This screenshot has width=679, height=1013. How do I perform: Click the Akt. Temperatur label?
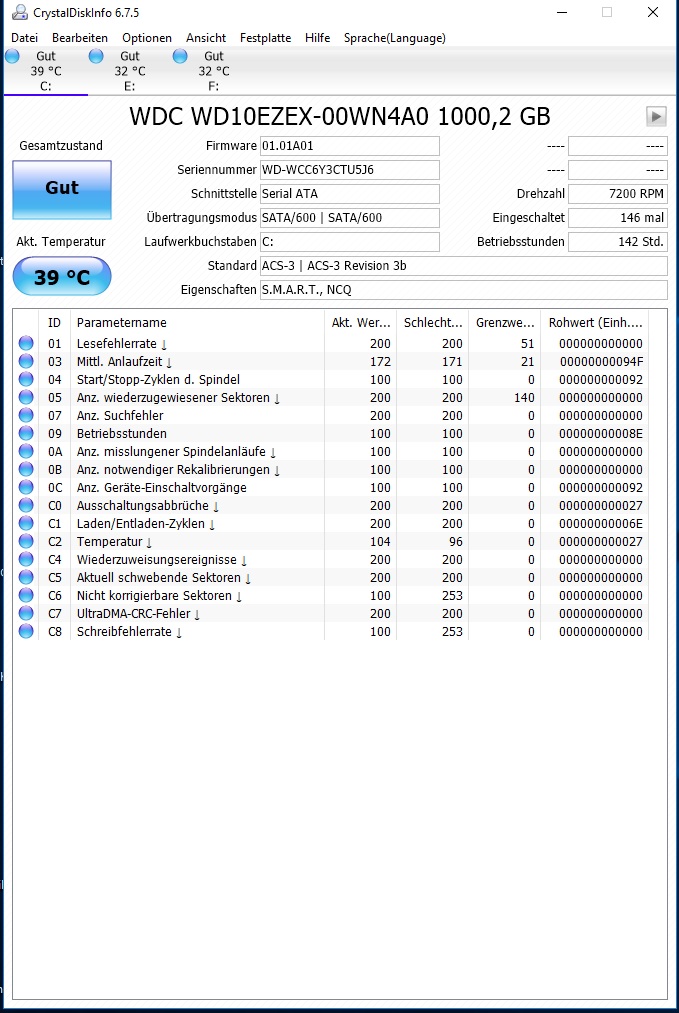[61, 242]
